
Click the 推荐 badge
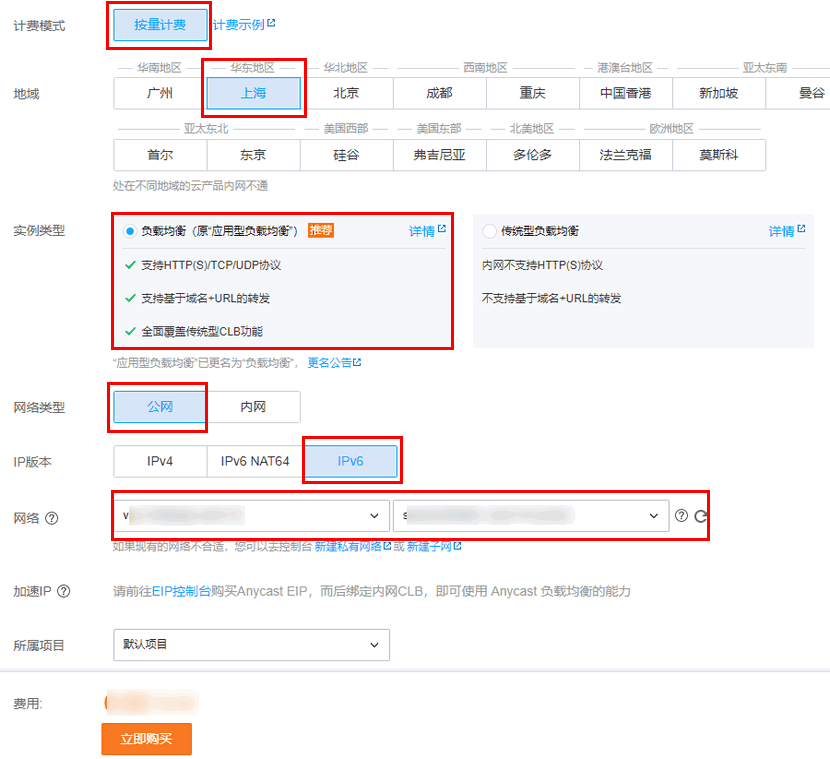pos(321,230)
